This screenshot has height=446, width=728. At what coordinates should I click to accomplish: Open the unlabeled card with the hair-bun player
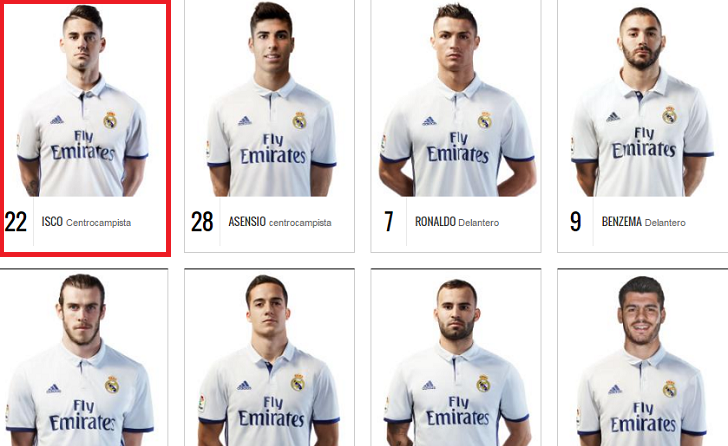[x=83, y=357]
